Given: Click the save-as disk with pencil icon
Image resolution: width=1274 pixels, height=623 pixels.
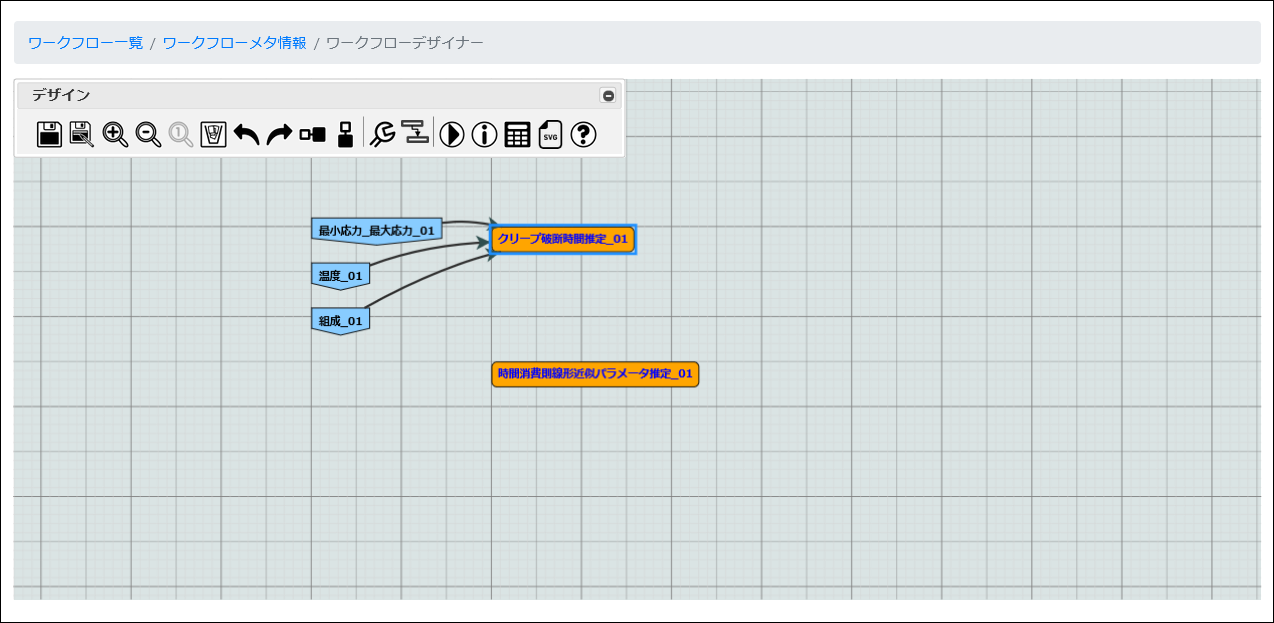Looking at the screenshot, I should click(x=82, y=134).
